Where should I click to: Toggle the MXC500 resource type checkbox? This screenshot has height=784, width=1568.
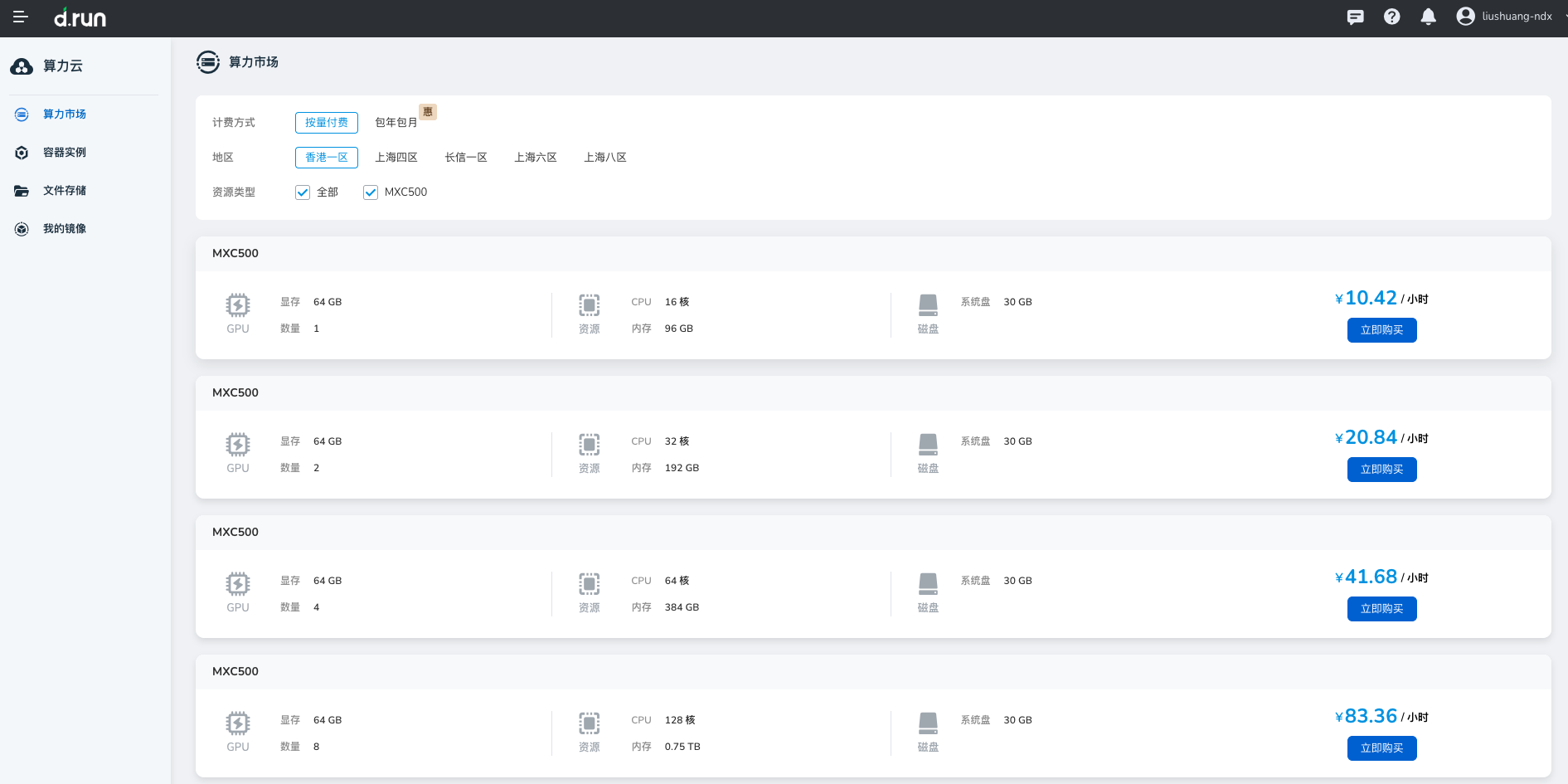(x=371, y=192)
